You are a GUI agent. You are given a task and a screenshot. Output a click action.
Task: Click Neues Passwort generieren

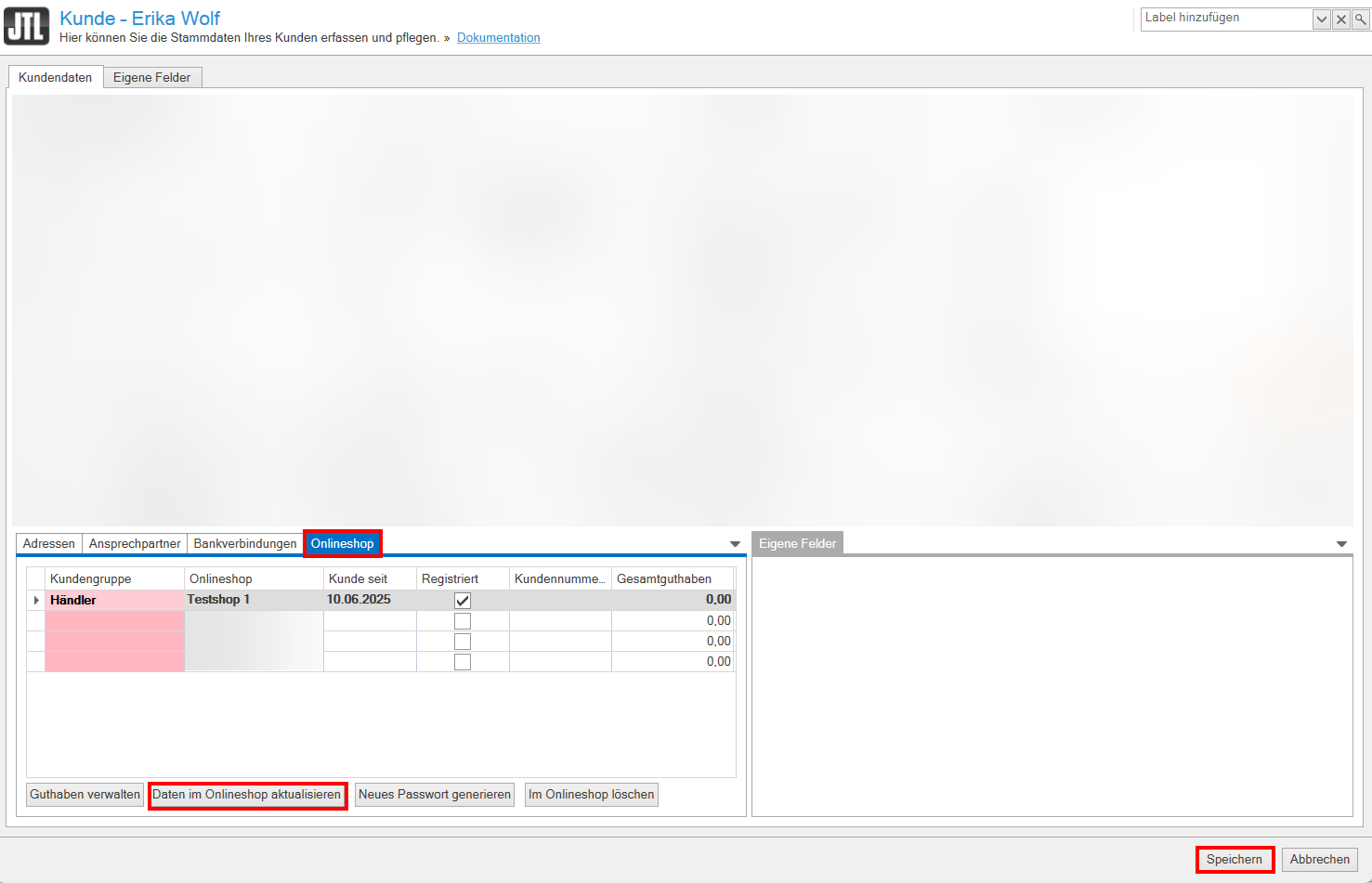[435, 795]
